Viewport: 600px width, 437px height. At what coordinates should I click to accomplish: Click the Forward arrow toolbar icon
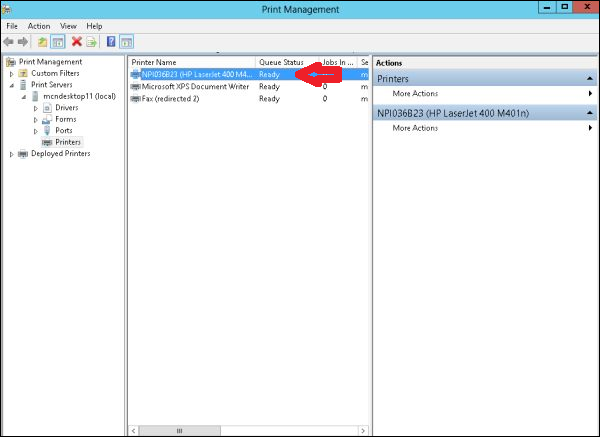tap(23, 42)
